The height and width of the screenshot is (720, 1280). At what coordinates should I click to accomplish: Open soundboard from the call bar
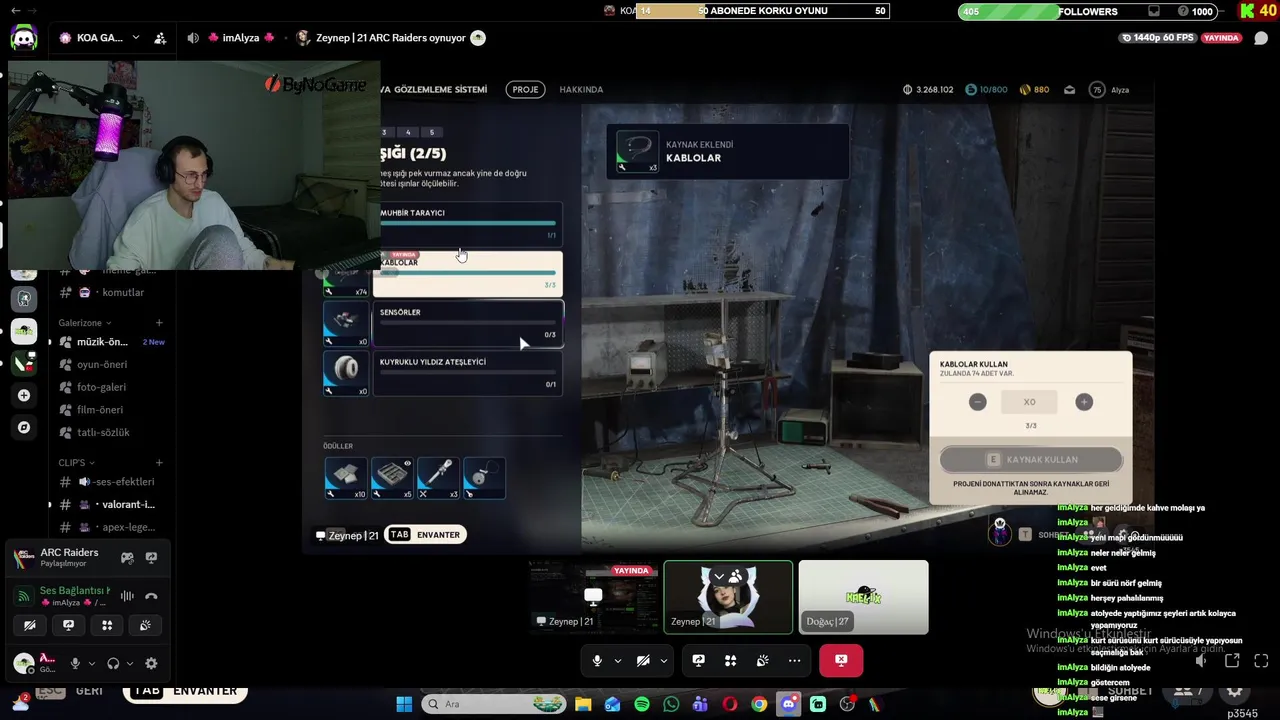click(762, 660)
